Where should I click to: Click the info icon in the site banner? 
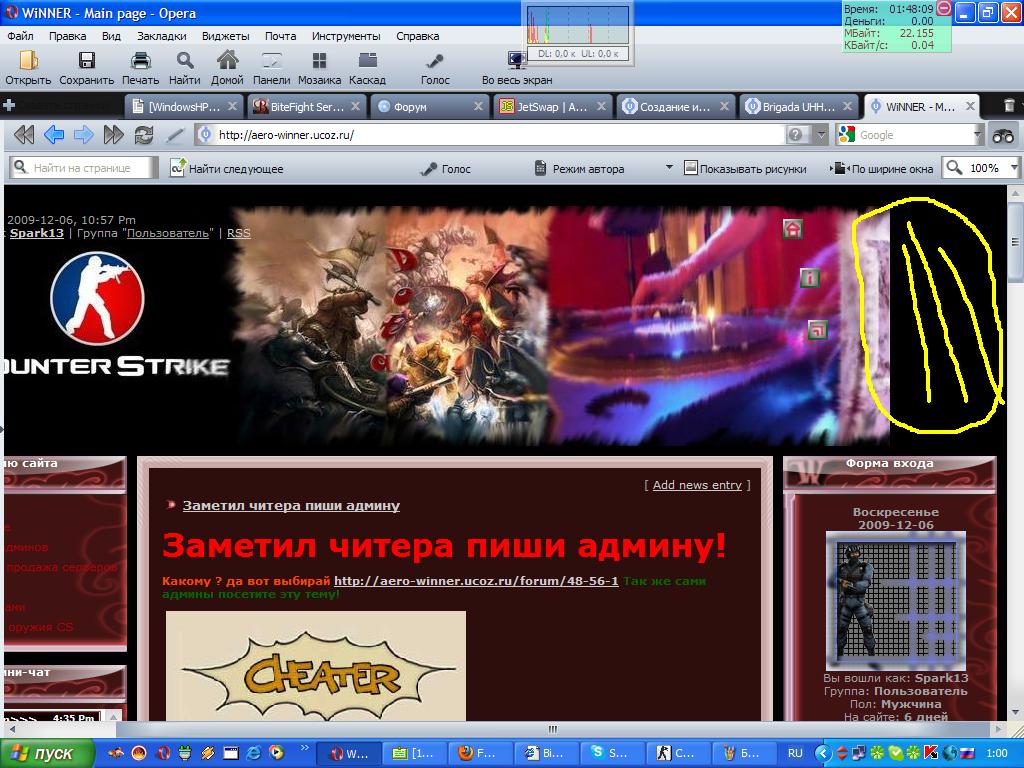[x=810, y=278]
